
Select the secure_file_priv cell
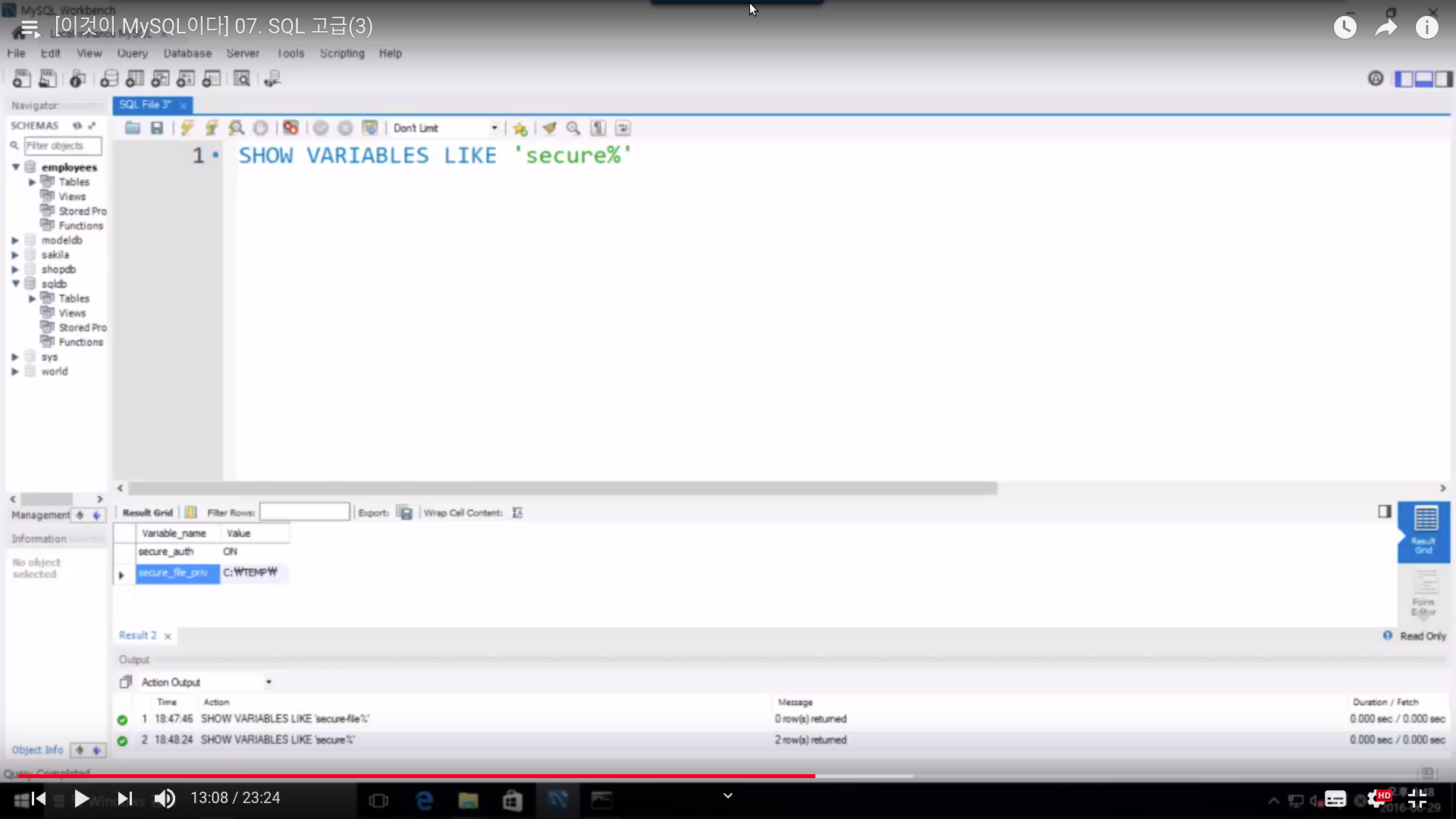point(177,573)
